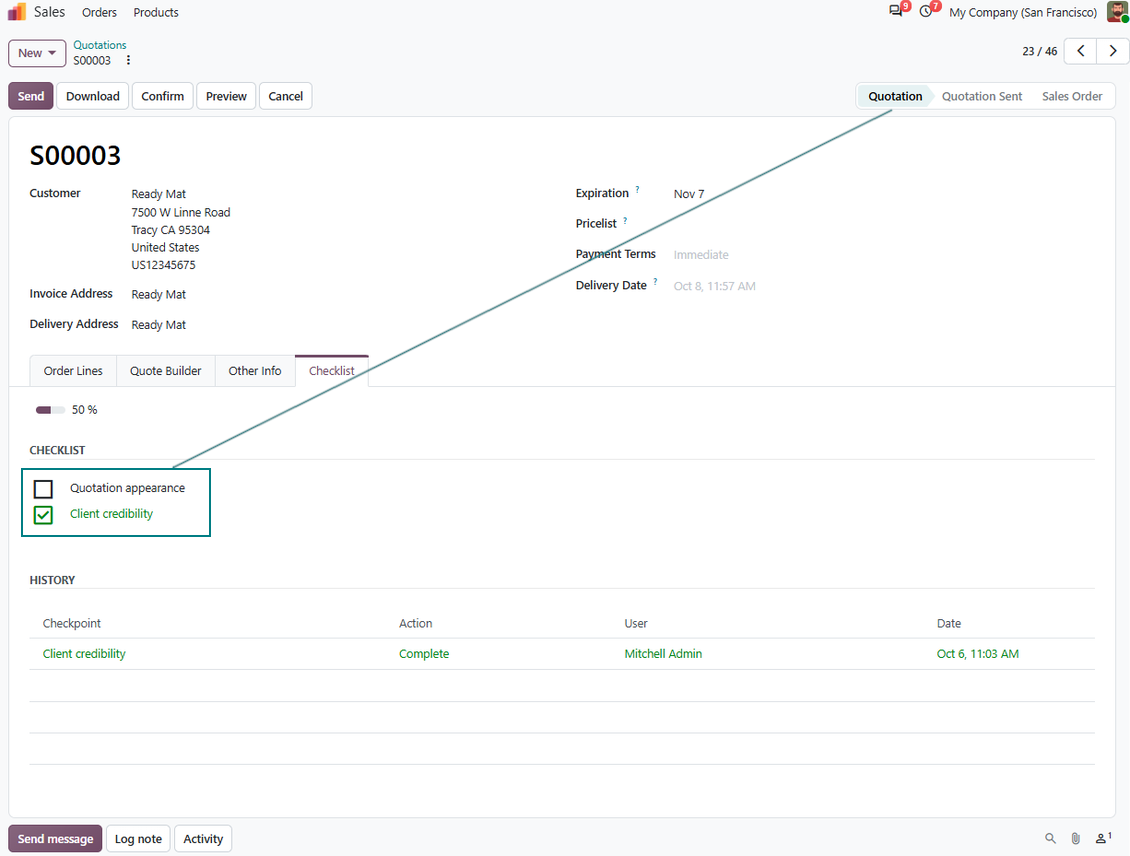
Task: Go back to Quotations breadcrumb
Action: [99, 45]
